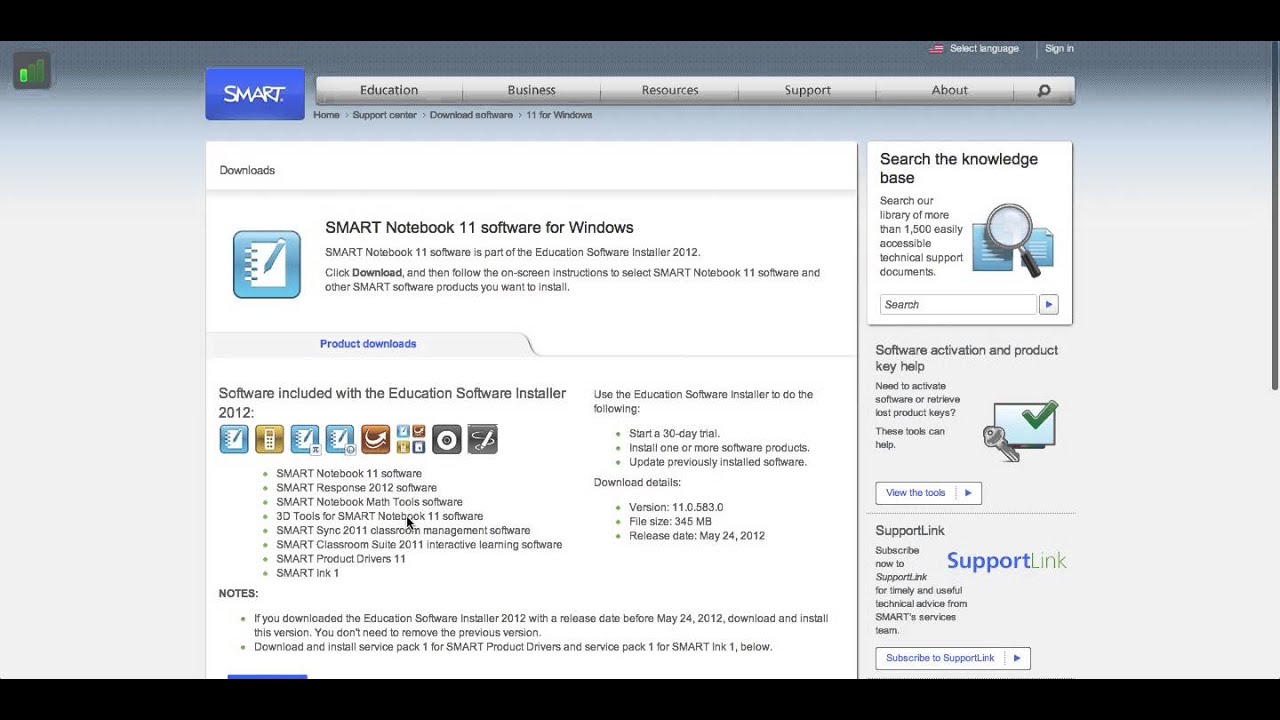The width and height of the screenshot is (1280, 720).
Task: Click the 'NOTES:' label
Action: [x=238, y=594]
